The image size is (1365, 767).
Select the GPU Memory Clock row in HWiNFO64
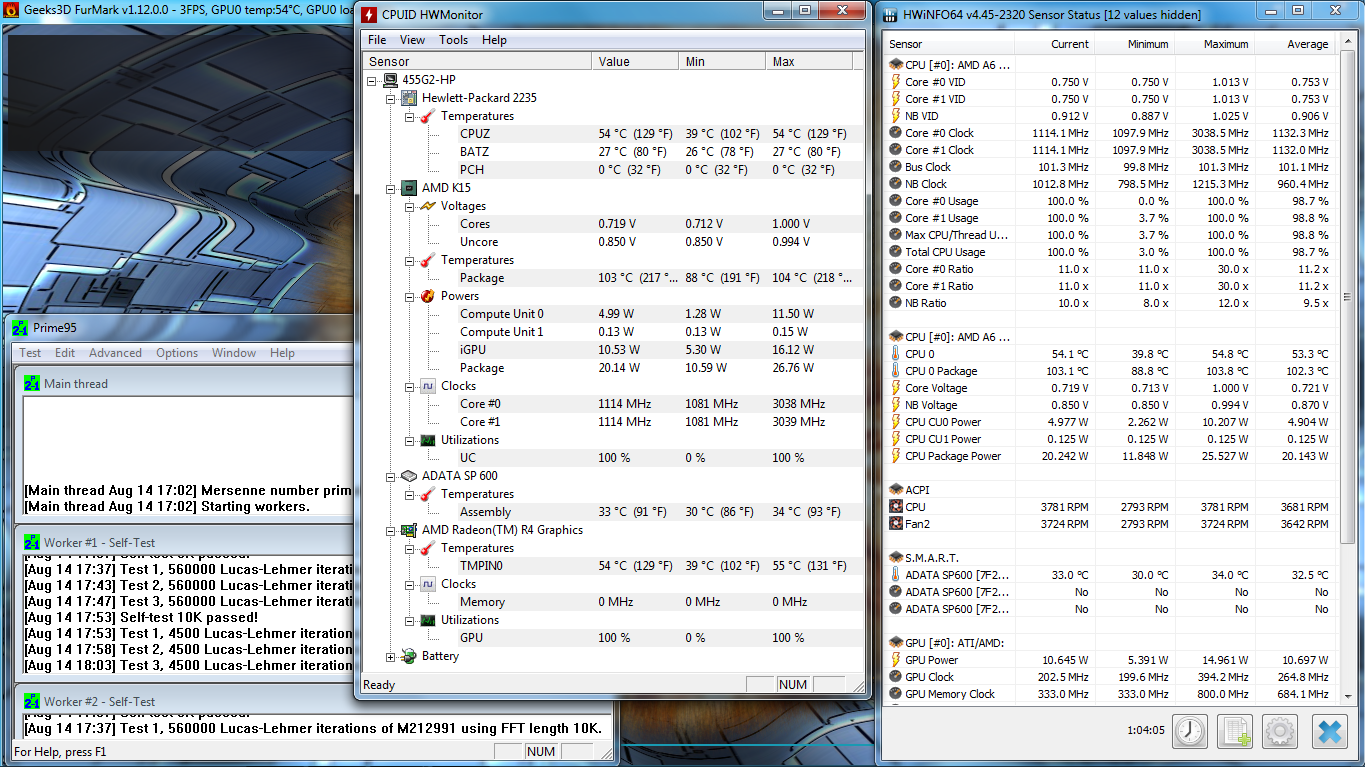(x=1111, y=694)
